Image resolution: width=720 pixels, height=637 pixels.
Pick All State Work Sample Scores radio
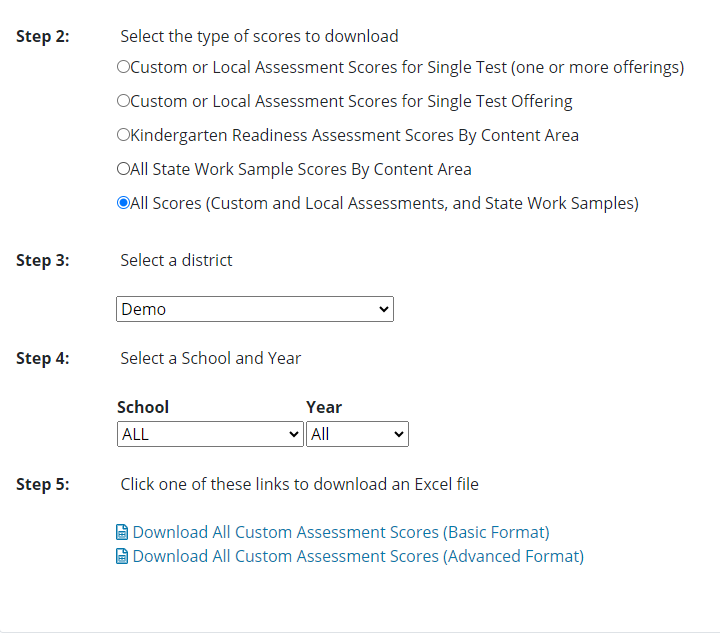tap(124, 169)
